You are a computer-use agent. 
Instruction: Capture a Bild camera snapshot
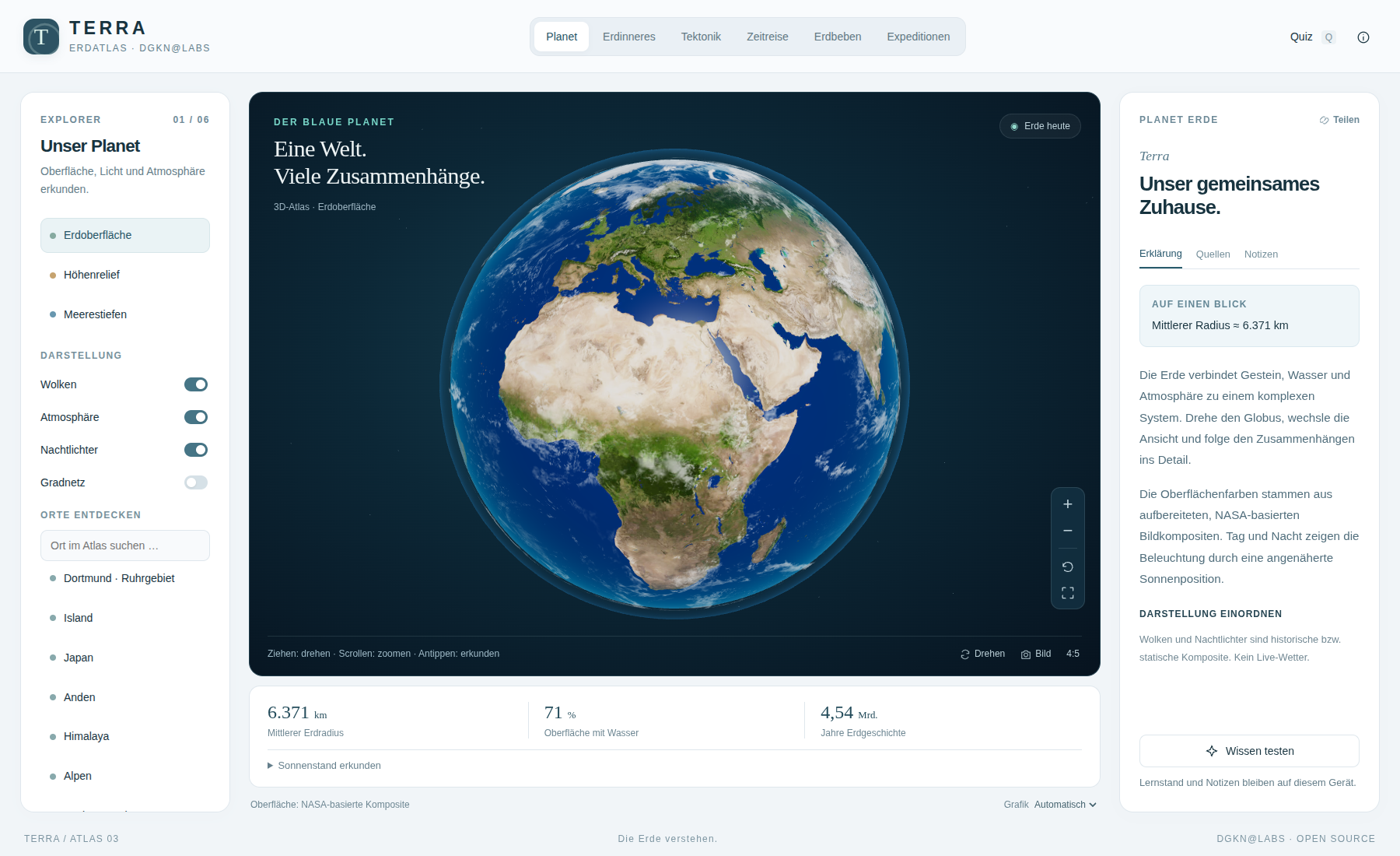[x=1036, y=654]
